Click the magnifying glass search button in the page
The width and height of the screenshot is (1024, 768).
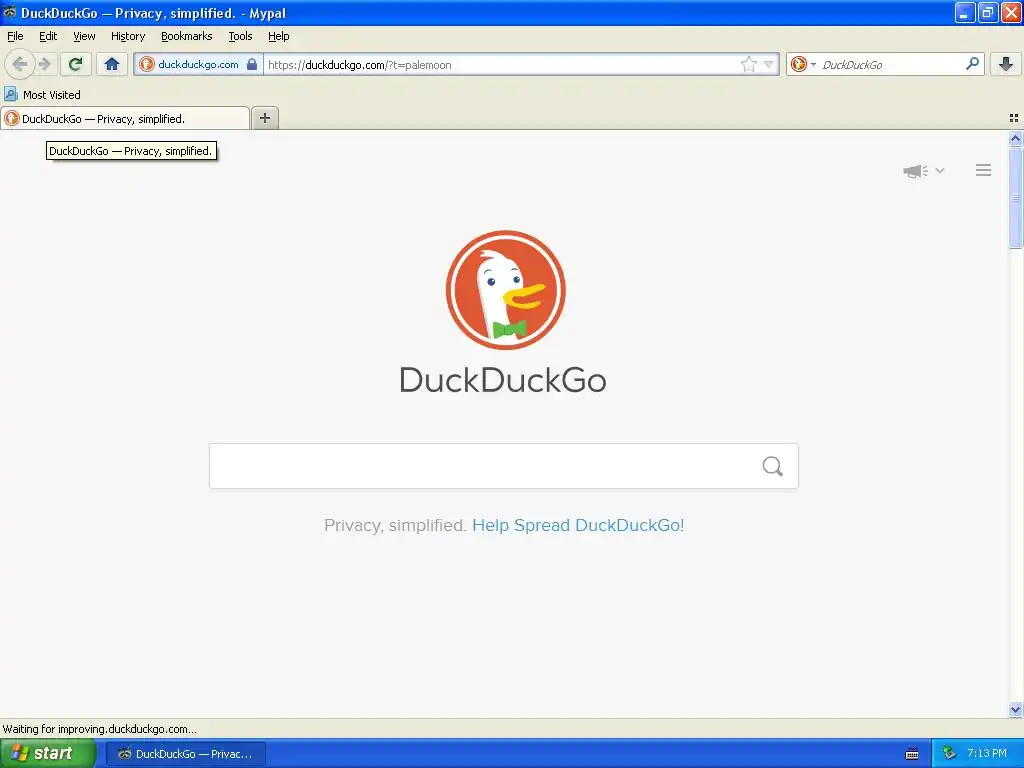[773, 466]
